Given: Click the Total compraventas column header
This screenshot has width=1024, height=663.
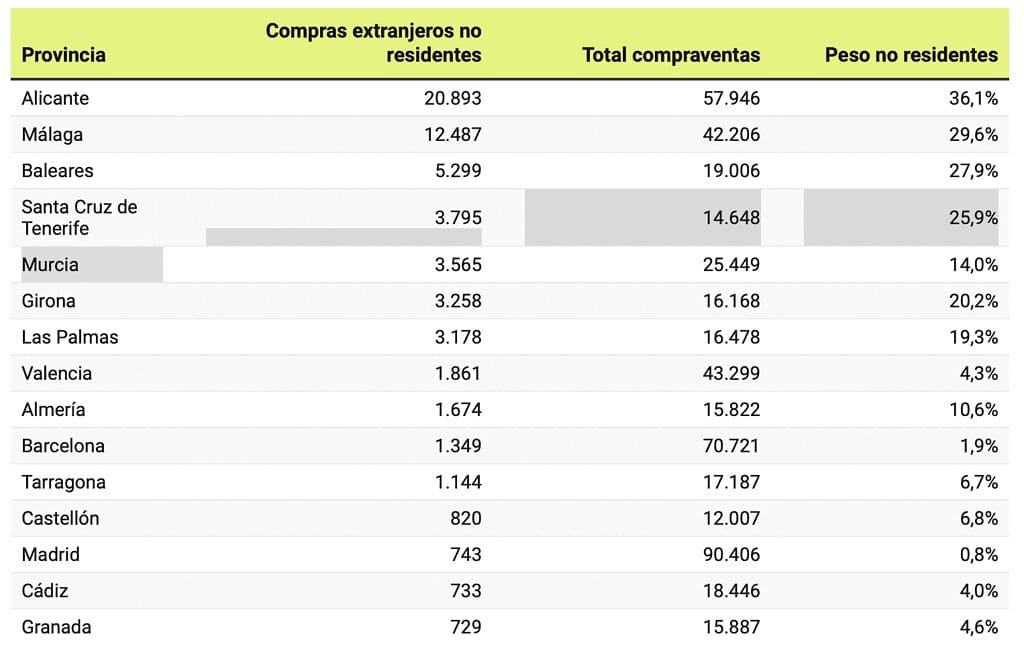Looking at the screenshot, I should [x=671, y=55].
